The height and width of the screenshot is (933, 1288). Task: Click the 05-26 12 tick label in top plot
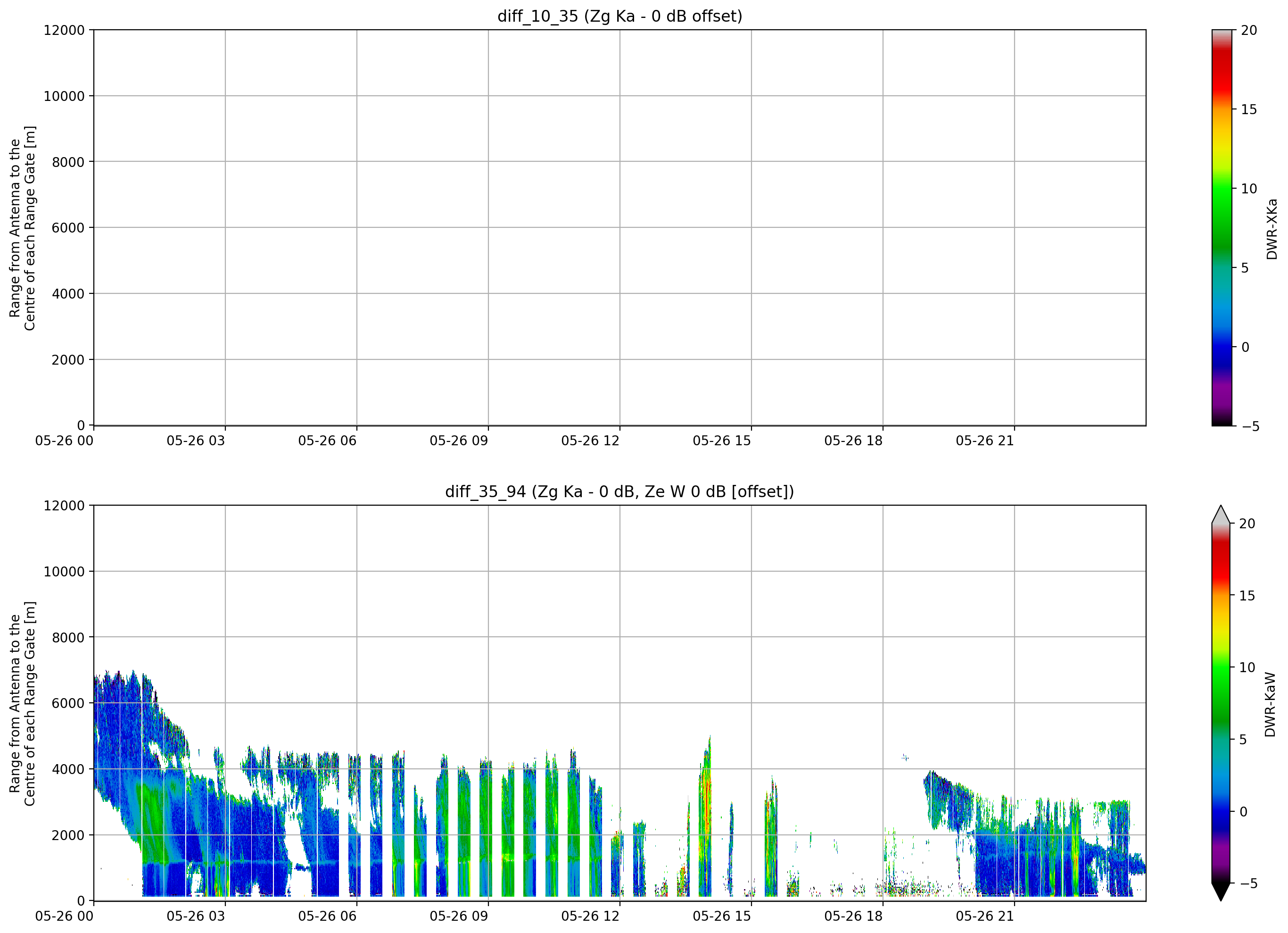click(x=590, y=441)
